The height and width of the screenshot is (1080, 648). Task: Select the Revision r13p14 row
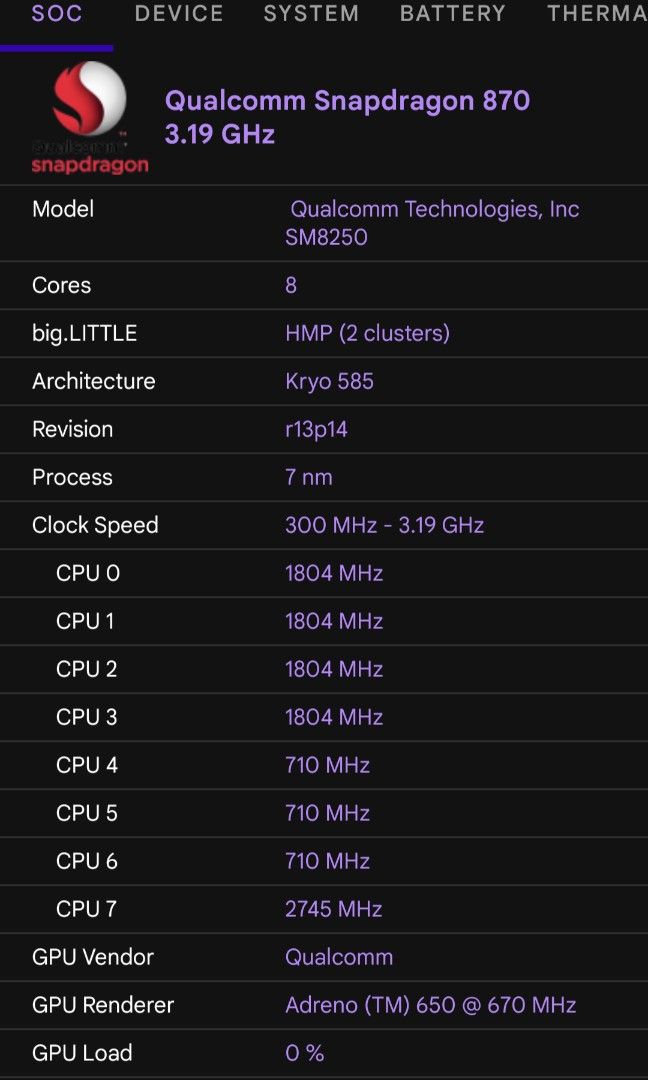324,429
